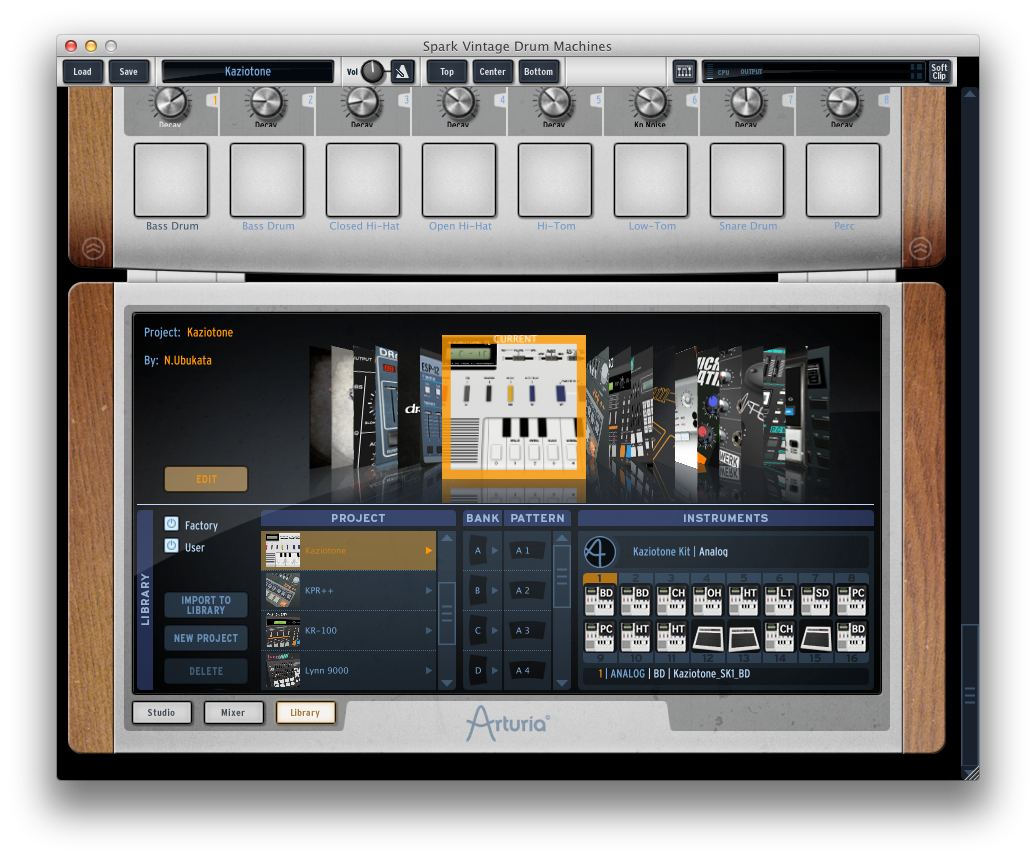The height and width of the screenshot is (859, 1036).
Task: Click the project list scroll up arrow
Action: tap(447, 539)
